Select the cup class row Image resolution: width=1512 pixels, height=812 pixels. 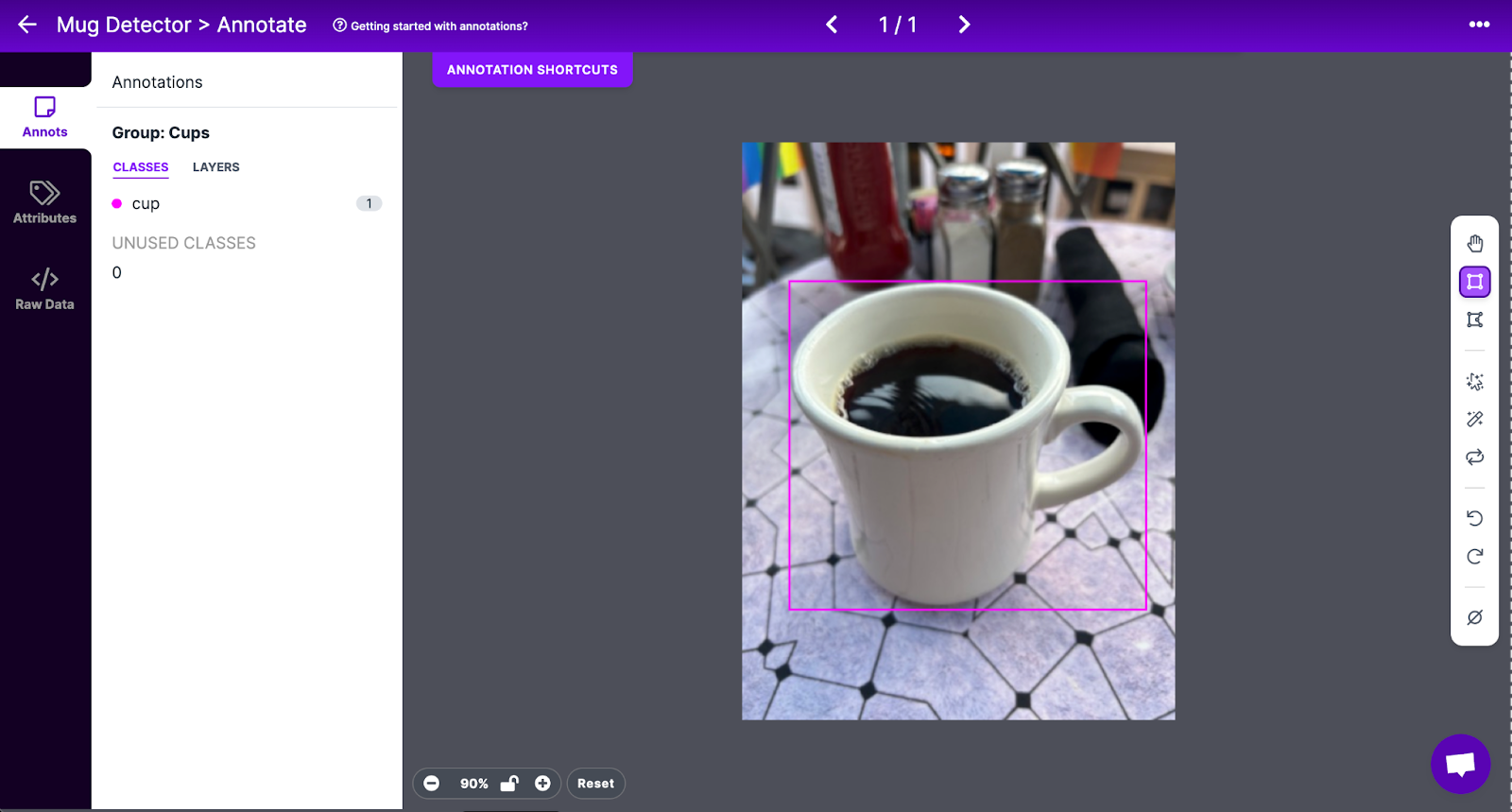pyautogui.click(x=247, y=203)
